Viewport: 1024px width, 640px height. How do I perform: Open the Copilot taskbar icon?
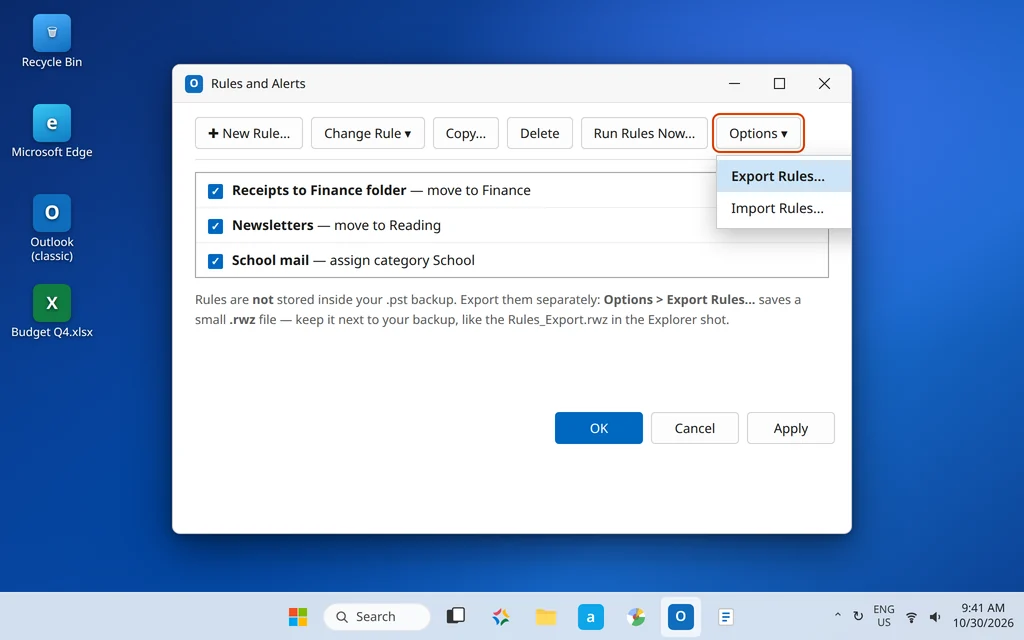point(501,616)
